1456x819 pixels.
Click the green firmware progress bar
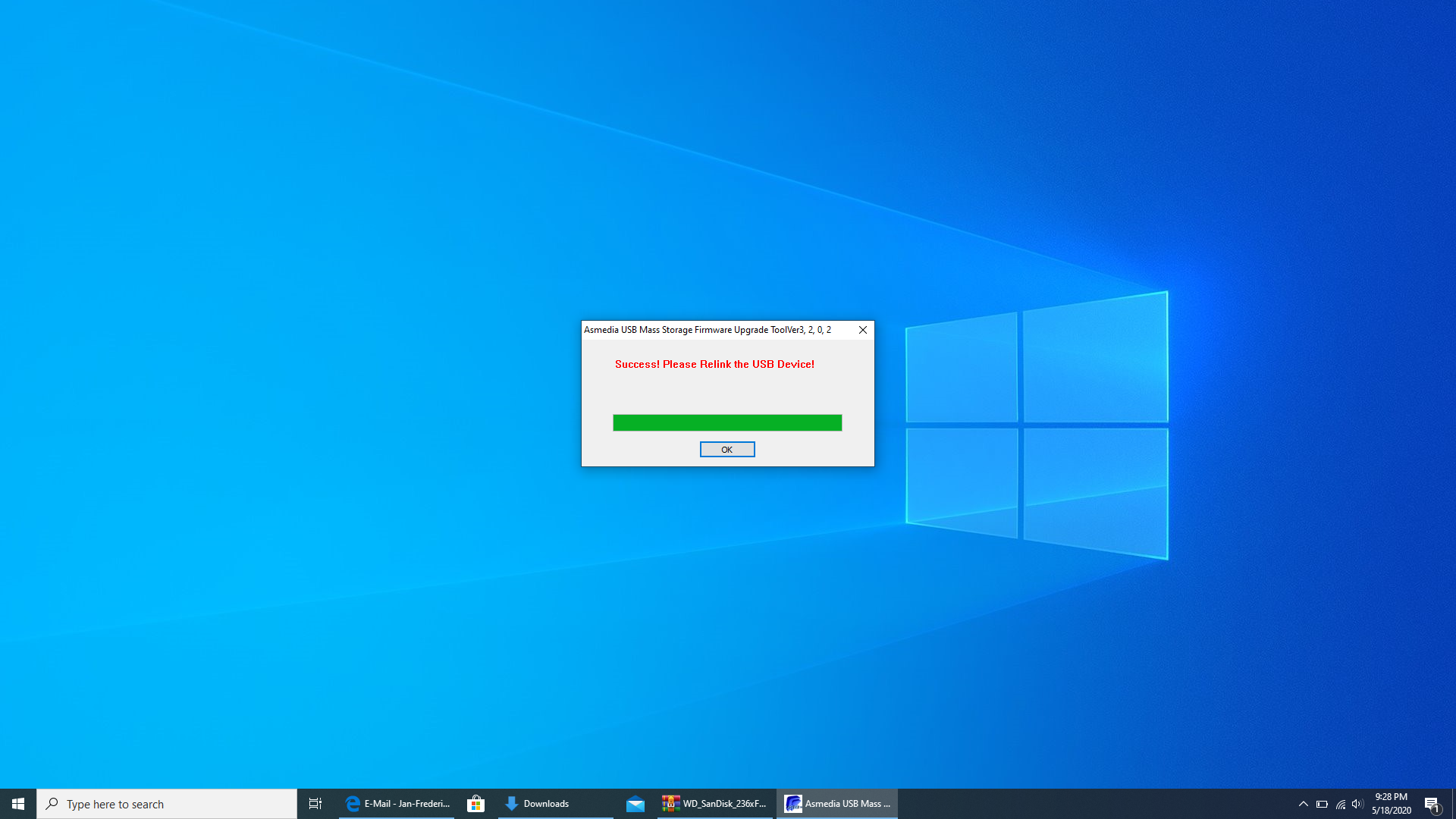click(x=726, y=422)
